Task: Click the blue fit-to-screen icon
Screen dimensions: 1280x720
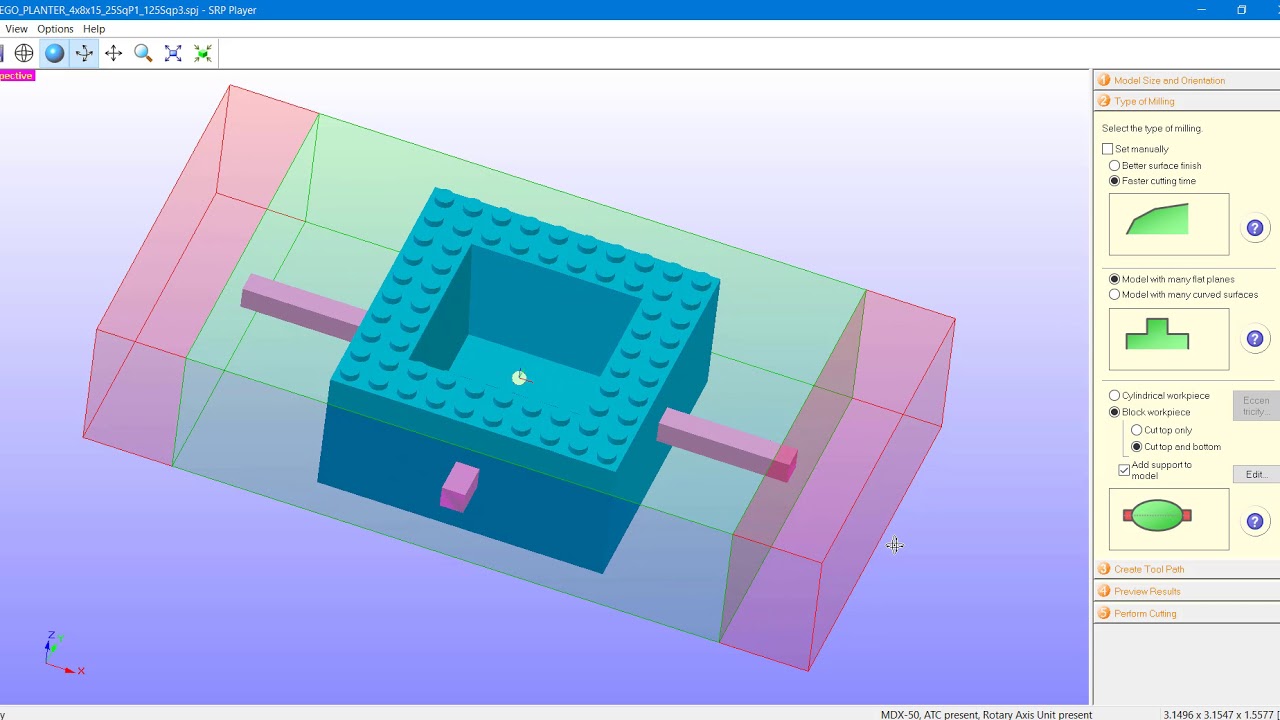Action: pos(173,54)
